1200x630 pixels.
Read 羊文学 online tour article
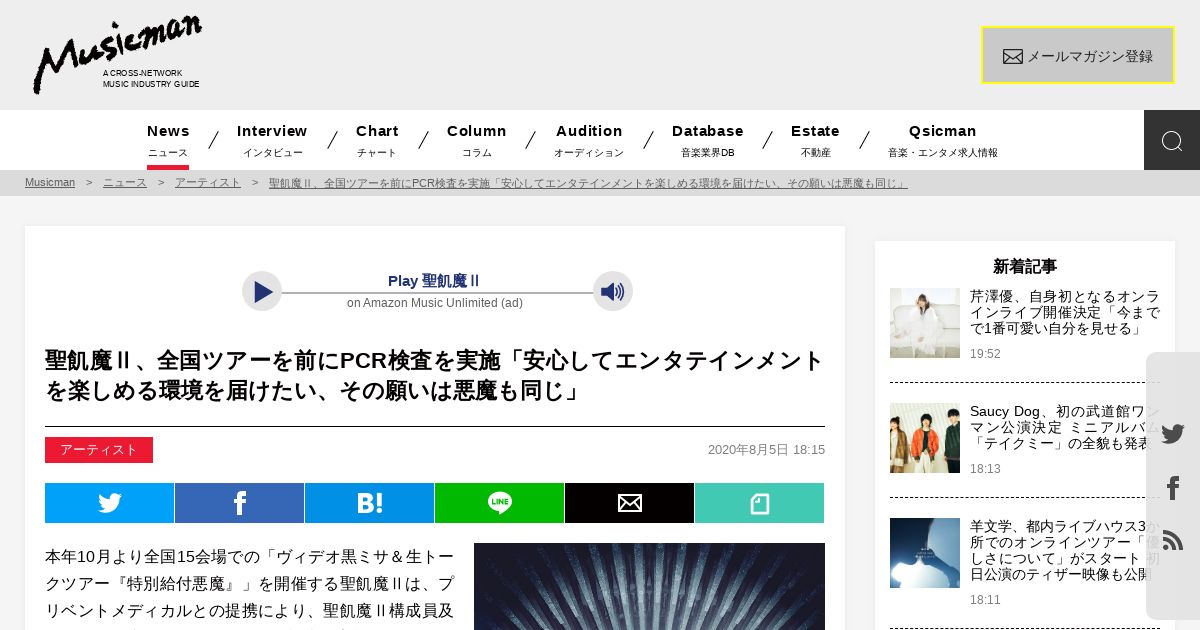click(1065, 550)
